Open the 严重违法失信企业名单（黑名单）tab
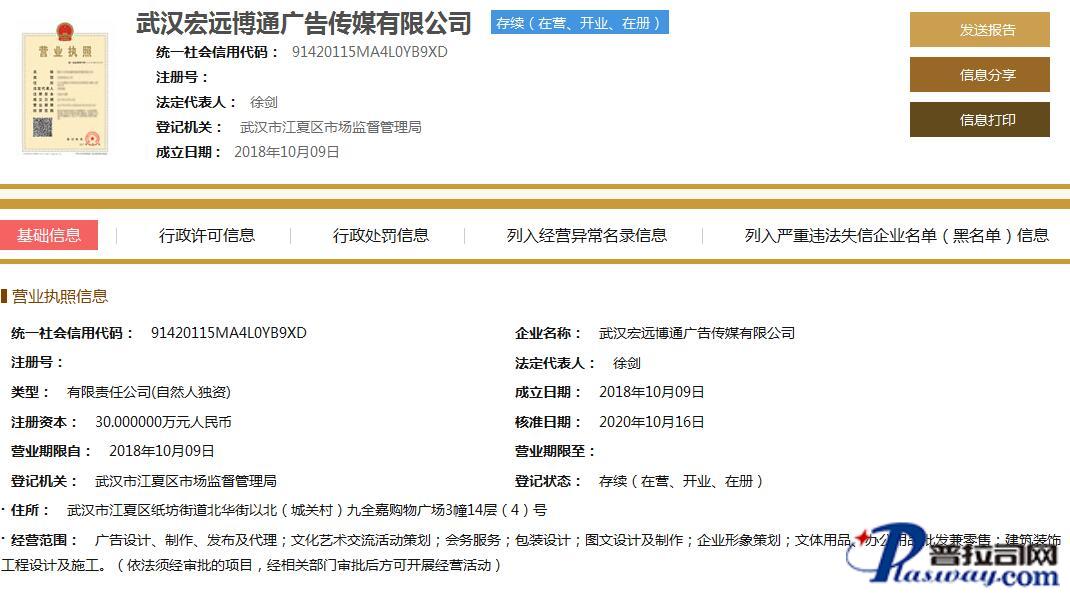 coord(896,236)
